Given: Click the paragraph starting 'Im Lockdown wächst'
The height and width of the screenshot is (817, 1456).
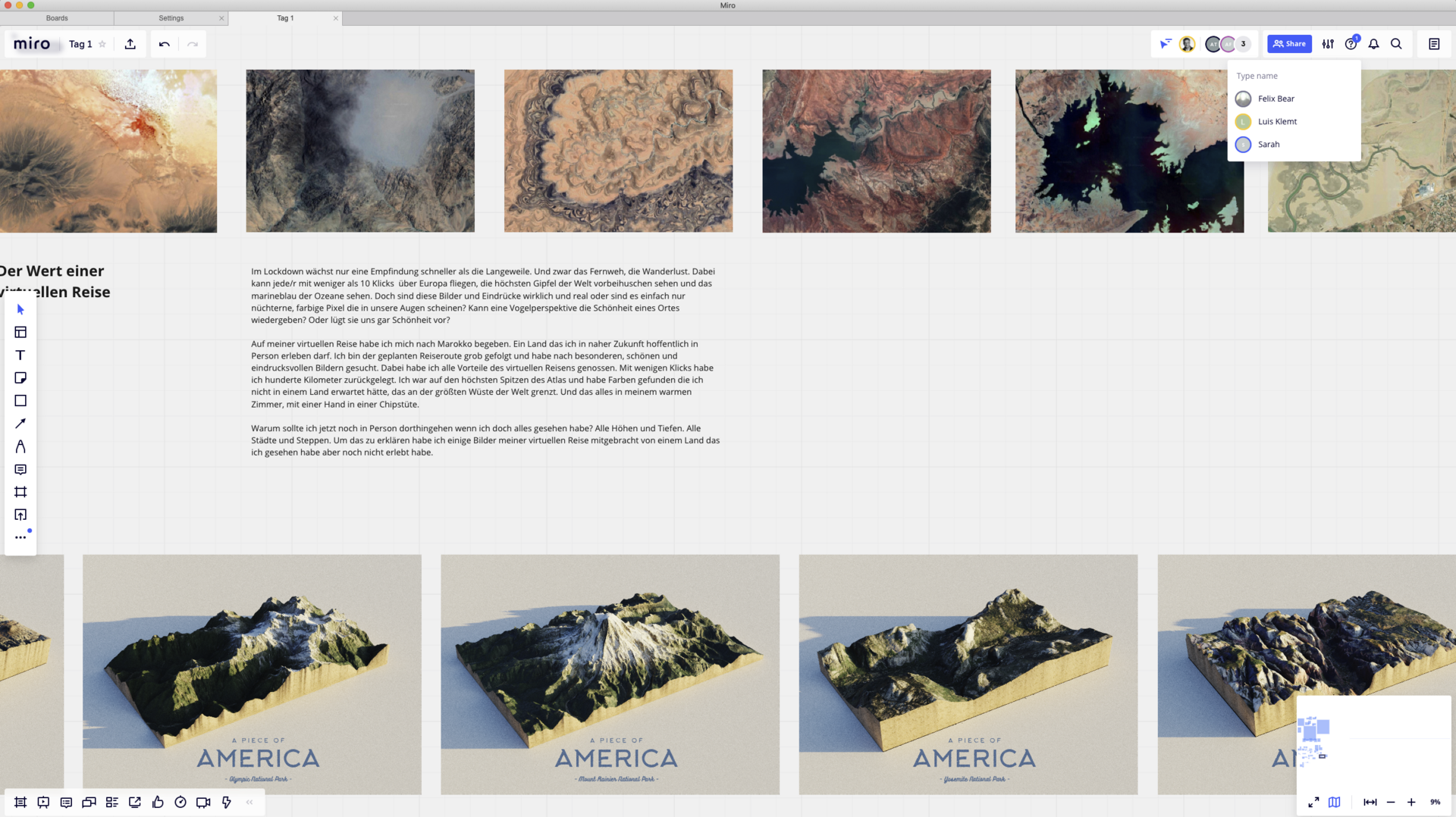Looking at the screenshot, I should click(x=483, y=296).
